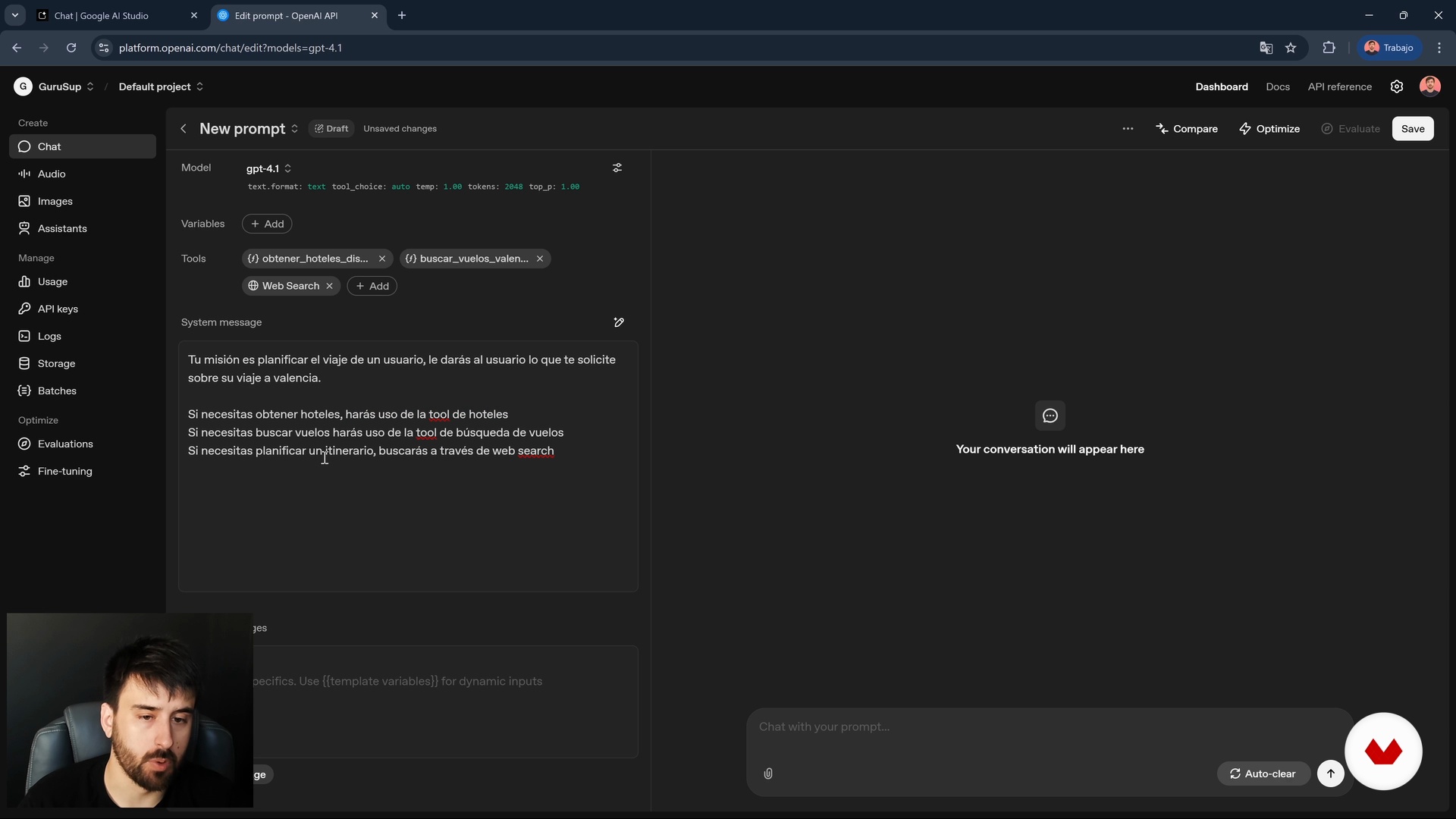Expand the Default project selector

coord(161,86)
